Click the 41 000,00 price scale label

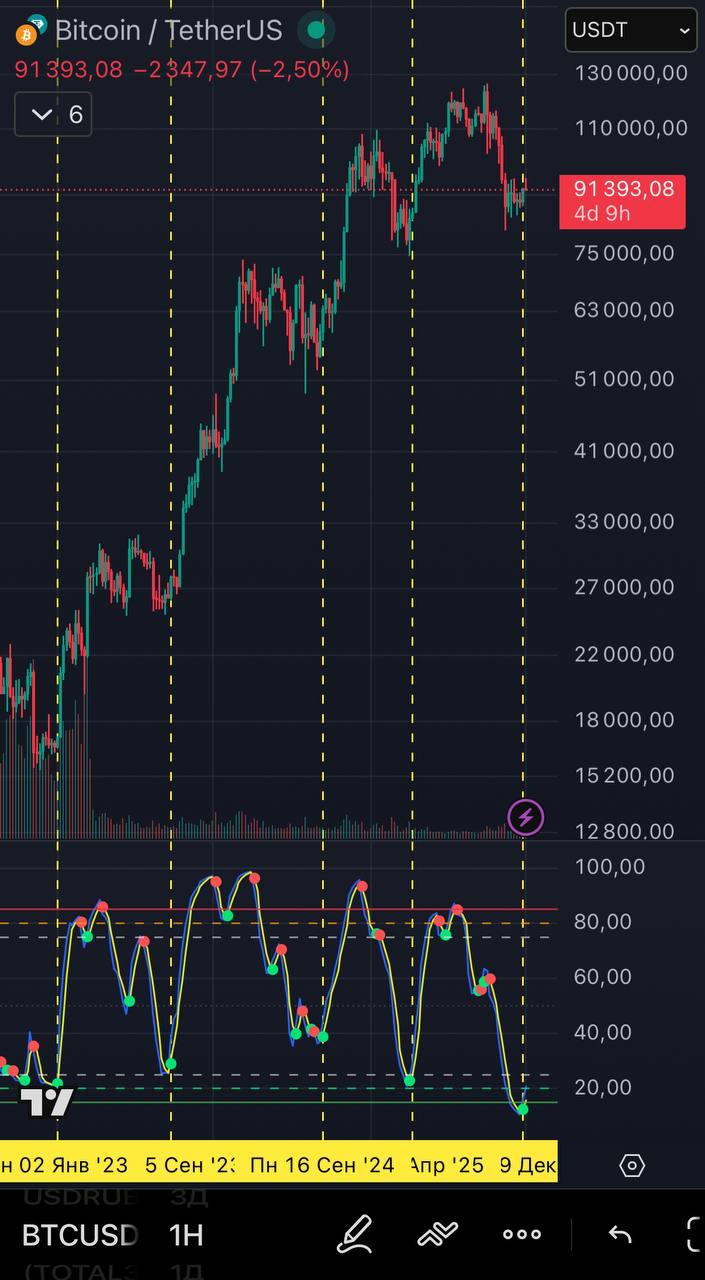tap(624, 450)
